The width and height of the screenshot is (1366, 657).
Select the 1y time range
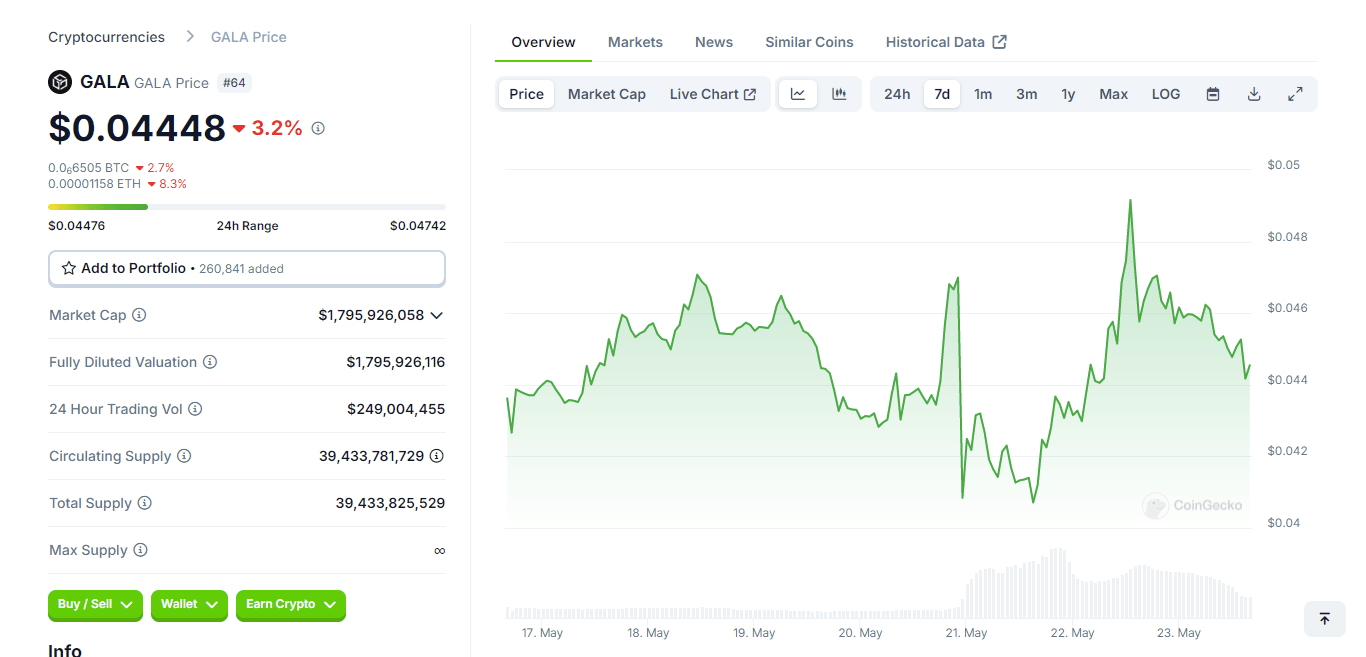(x=1068, y=94)
